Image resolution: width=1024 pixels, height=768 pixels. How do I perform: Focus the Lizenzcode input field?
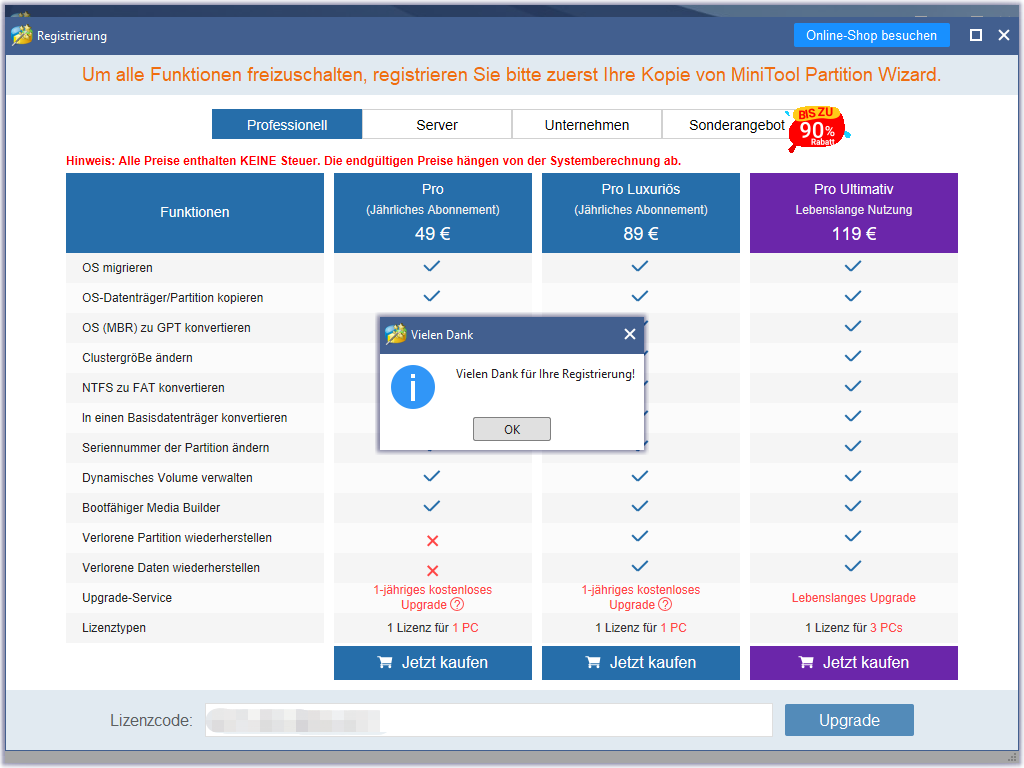488,720
